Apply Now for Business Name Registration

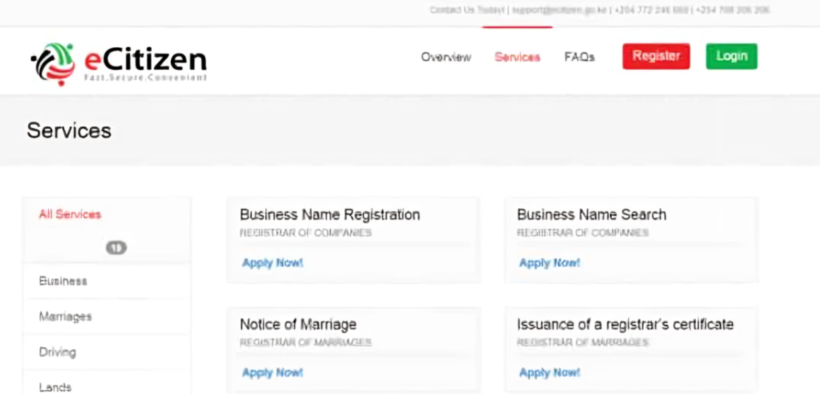tap(272, 263)
